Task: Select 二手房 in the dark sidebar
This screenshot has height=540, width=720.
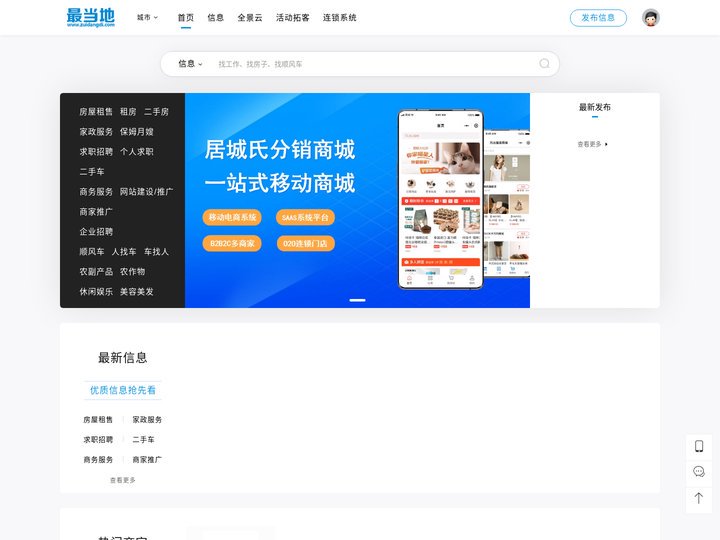Action: click(x=156, y=112)
